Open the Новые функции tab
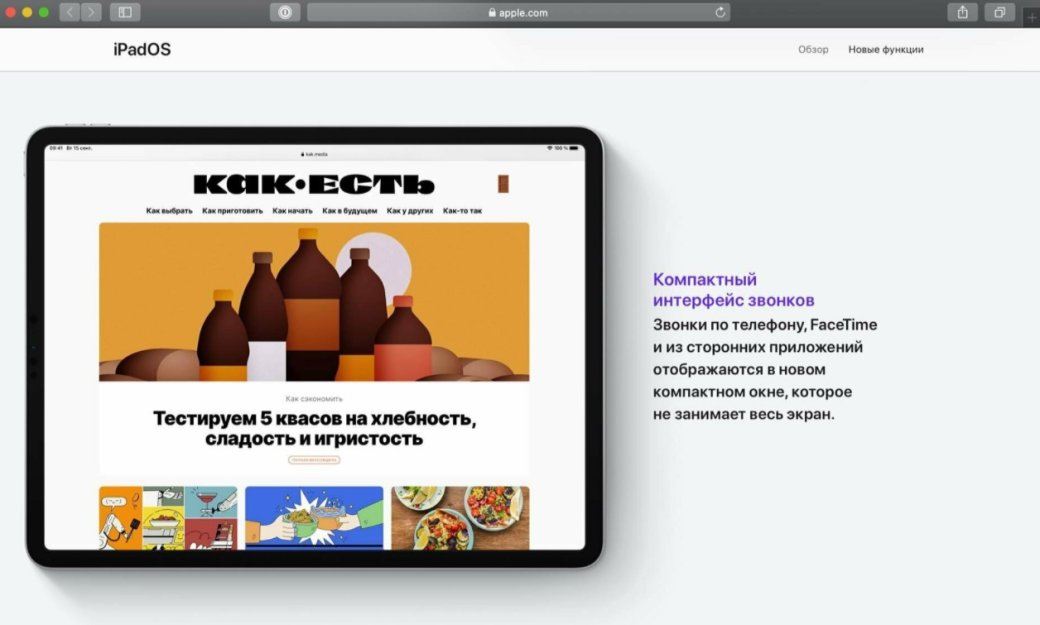Image resolution: width=1040 pixels, height=625 pixels. [885, 49]
